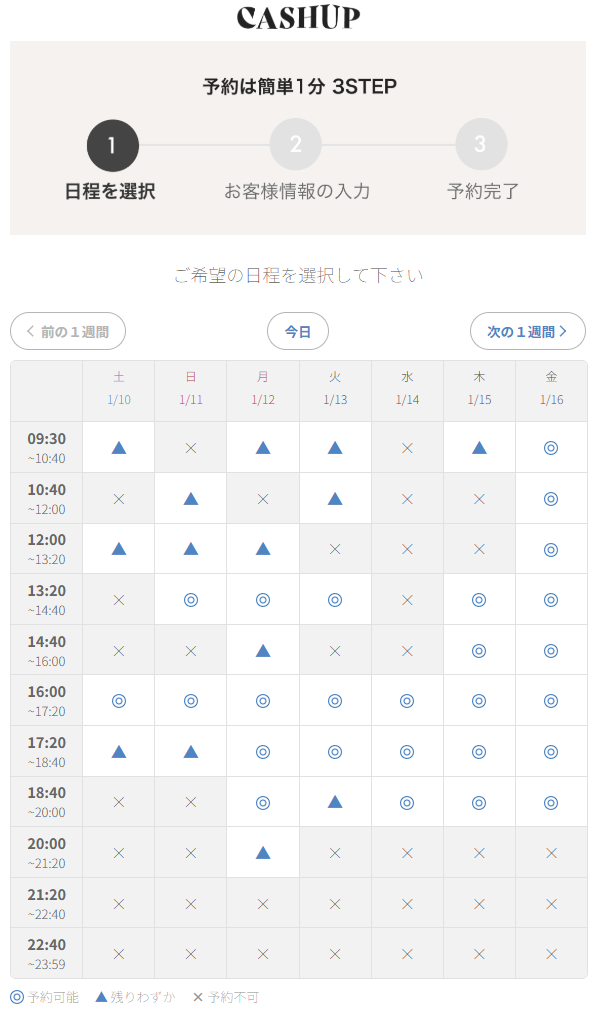Select triangle slot Monday 1/12 at 14:40
601x1015 pixels.
point(263,650)
